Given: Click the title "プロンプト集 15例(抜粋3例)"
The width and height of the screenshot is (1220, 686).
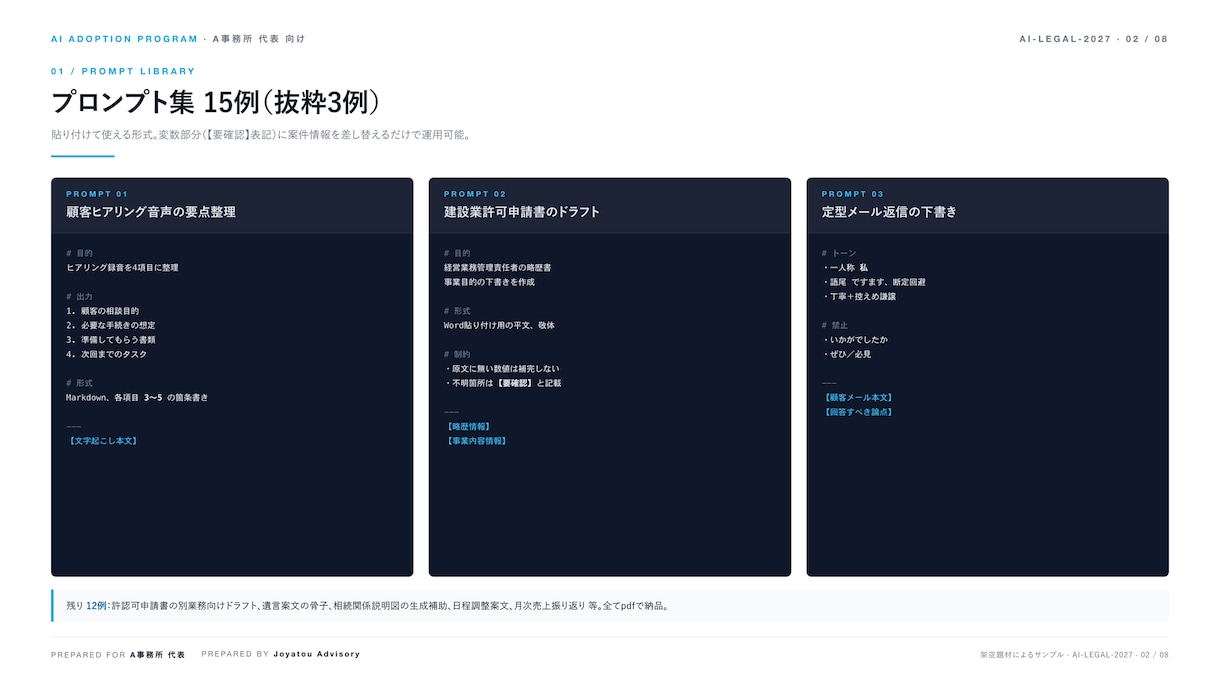Looking at the screenshot, I should pyautogui.click(x=215, y=103).
